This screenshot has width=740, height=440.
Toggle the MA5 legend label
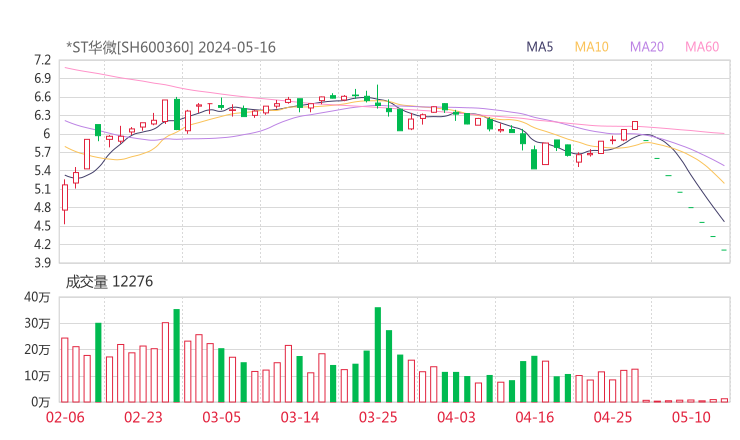pos(540,47)
